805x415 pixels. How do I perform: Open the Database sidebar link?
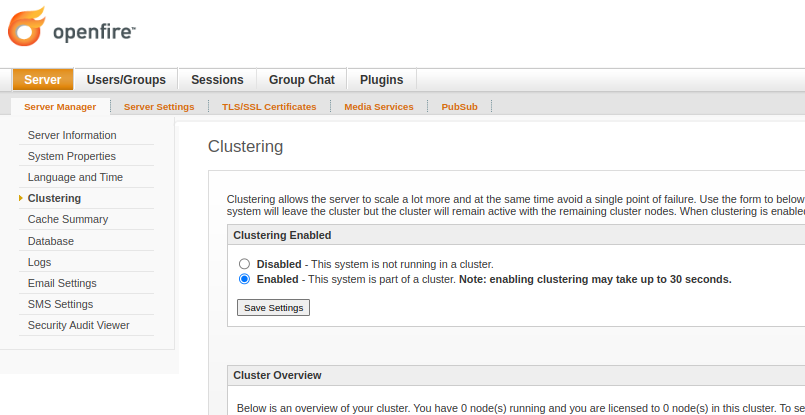click(x=51, y=241)
